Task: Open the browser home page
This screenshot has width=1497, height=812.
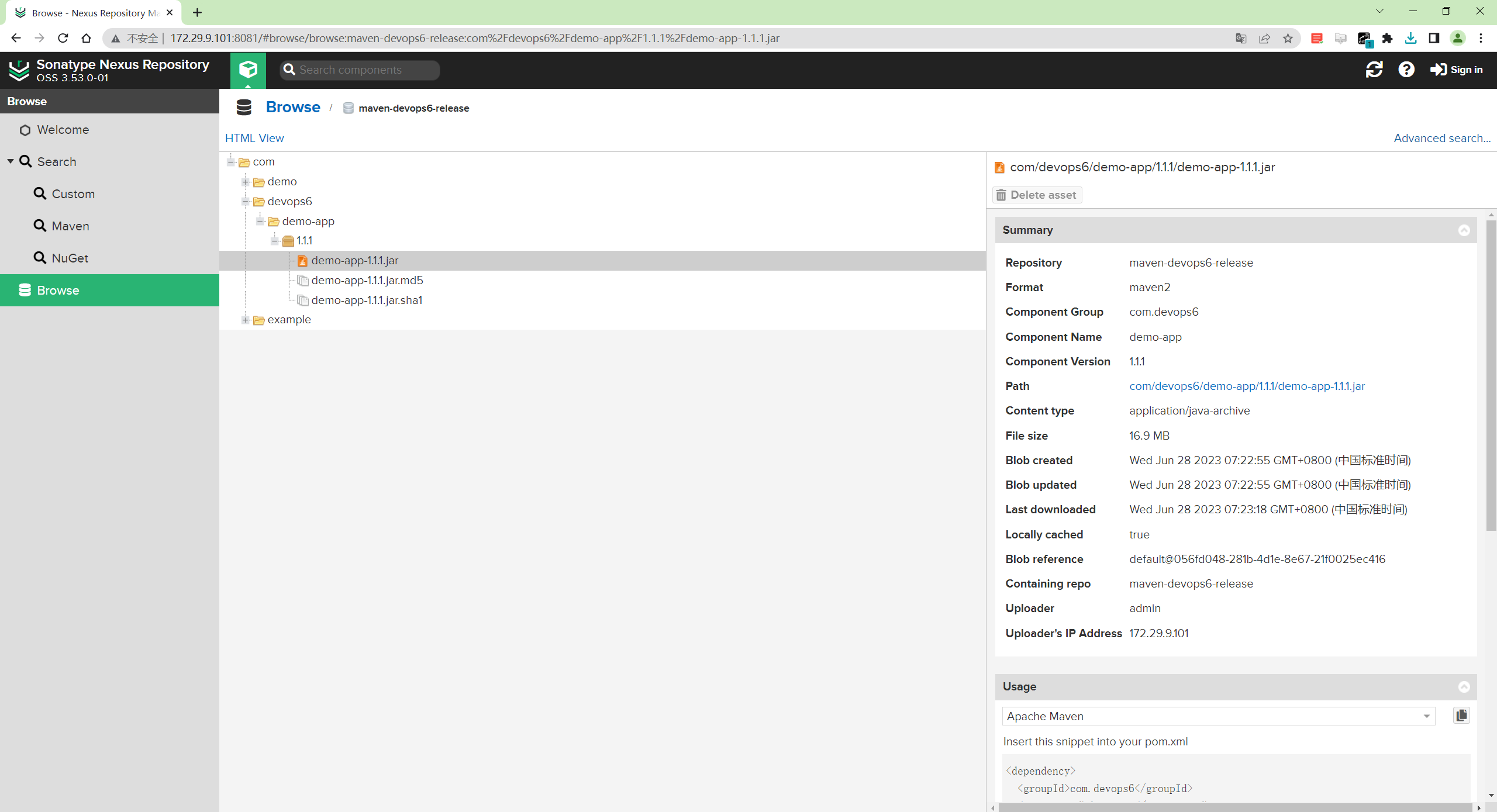Action: [x=87, y=38]
